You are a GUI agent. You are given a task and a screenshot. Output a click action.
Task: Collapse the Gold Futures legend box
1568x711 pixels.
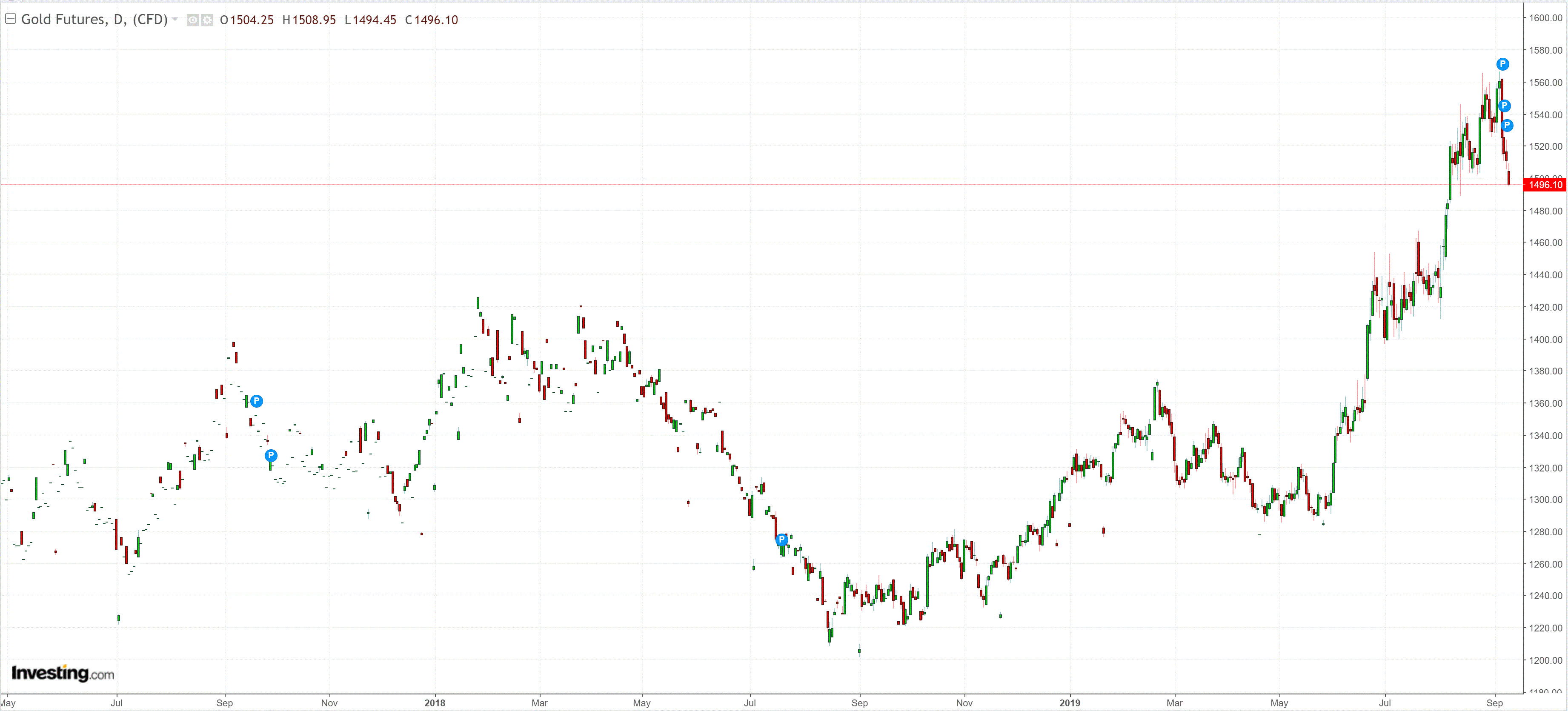pos(10,19)
